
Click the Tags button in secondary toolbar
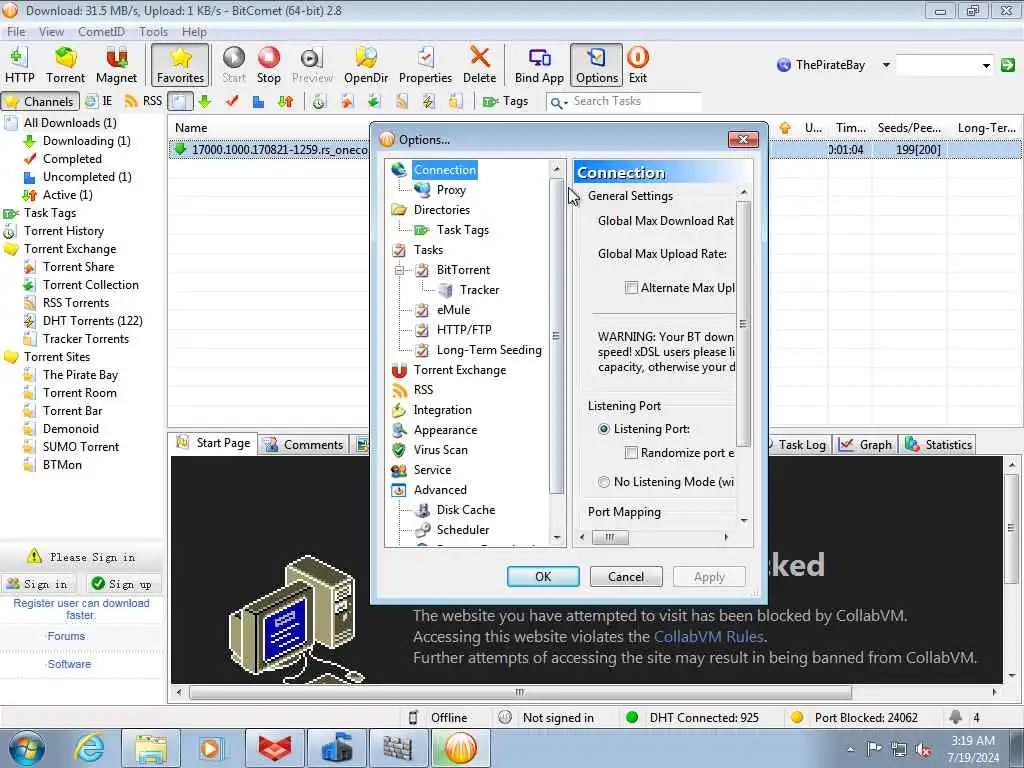[505, 101]
